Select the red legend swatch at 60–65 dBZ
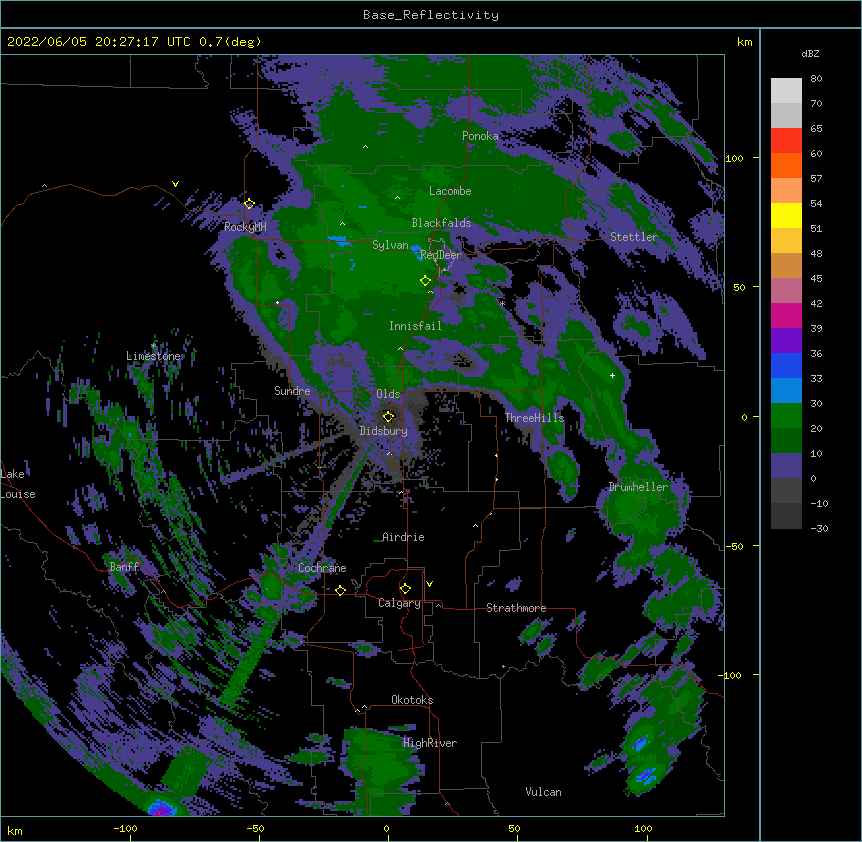Image resolution: width=862 pixels, height=842 pixels. pos(786,141)
